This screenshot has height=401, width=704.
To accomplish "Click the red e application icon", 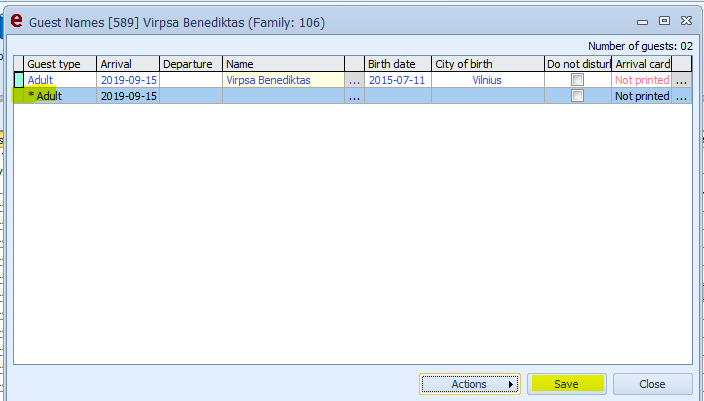I will pyautogui.click(x=17, y=20).
